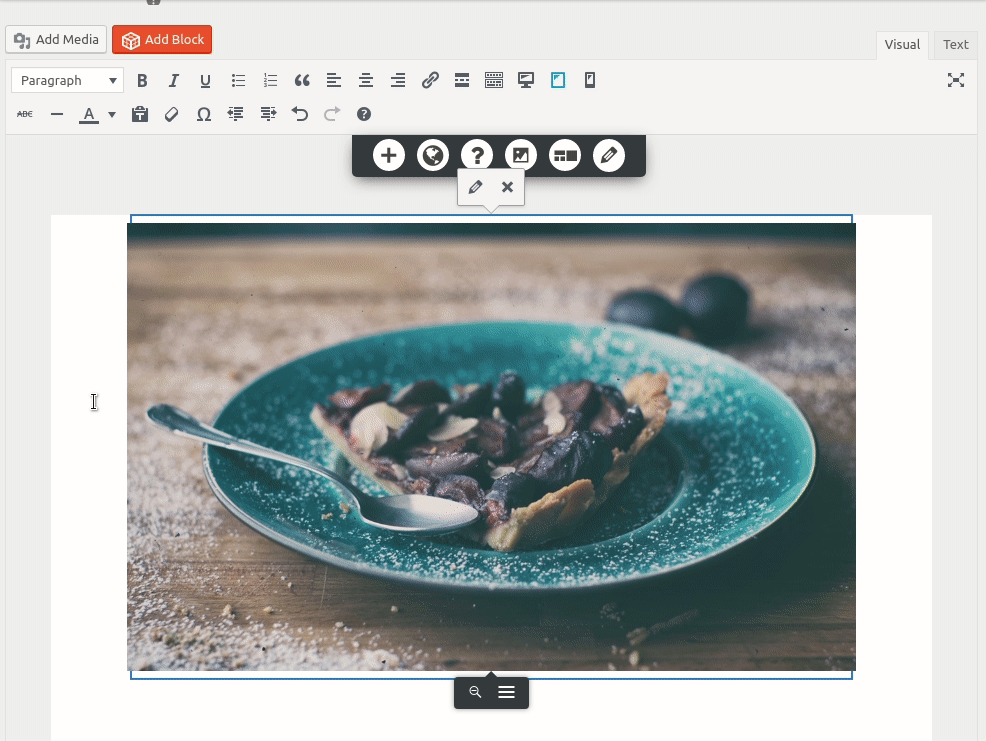
Task: Expand options via the hamburger icon below image
Action: pyautogui.click(x=506, y=691)
